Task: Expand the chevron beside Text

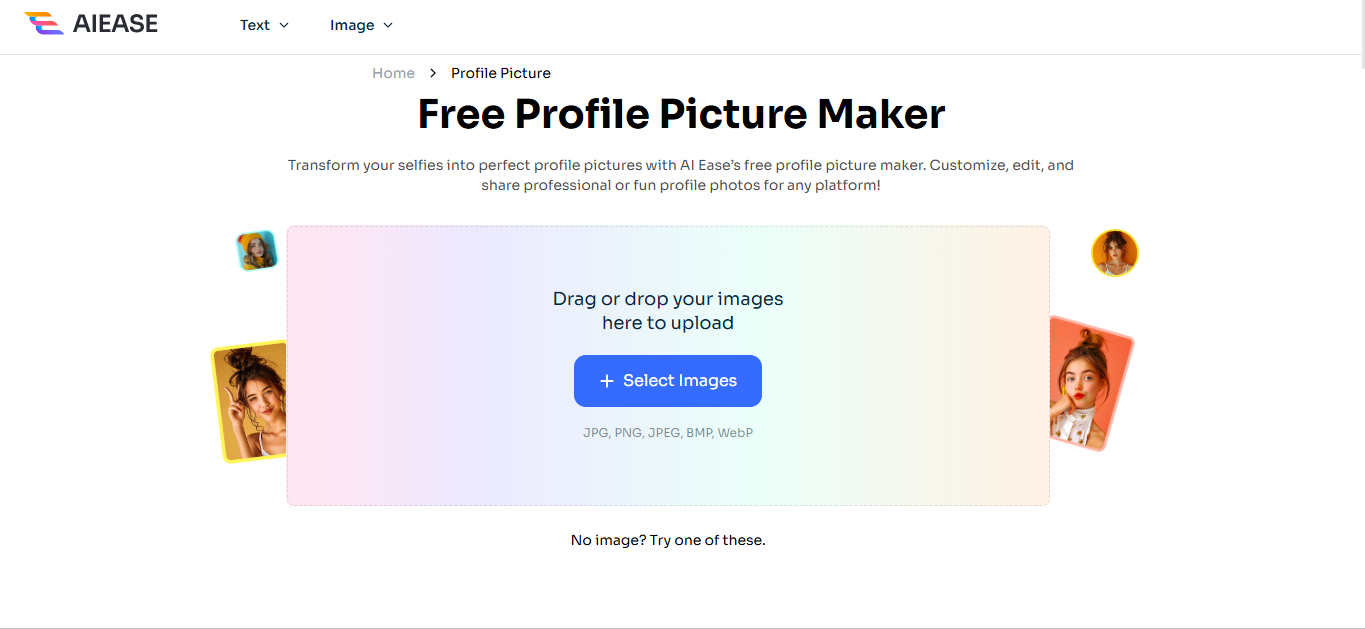Action: pos(284,25)
